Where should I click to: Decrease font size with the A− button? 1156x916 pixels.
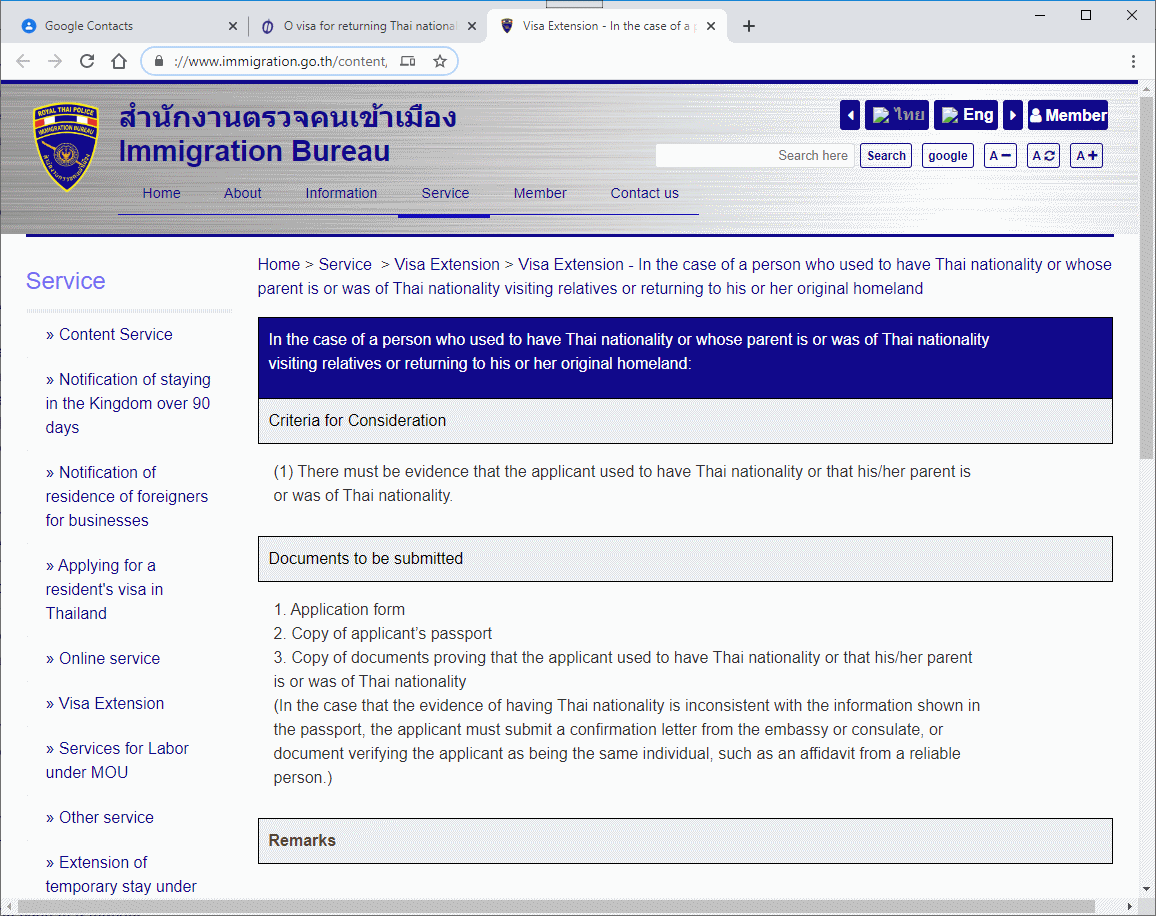[x=1000, y=156]
